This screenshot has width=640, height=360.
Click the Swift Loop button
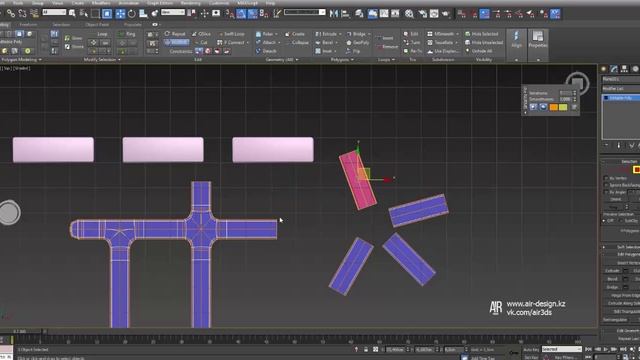click(232, 34)
